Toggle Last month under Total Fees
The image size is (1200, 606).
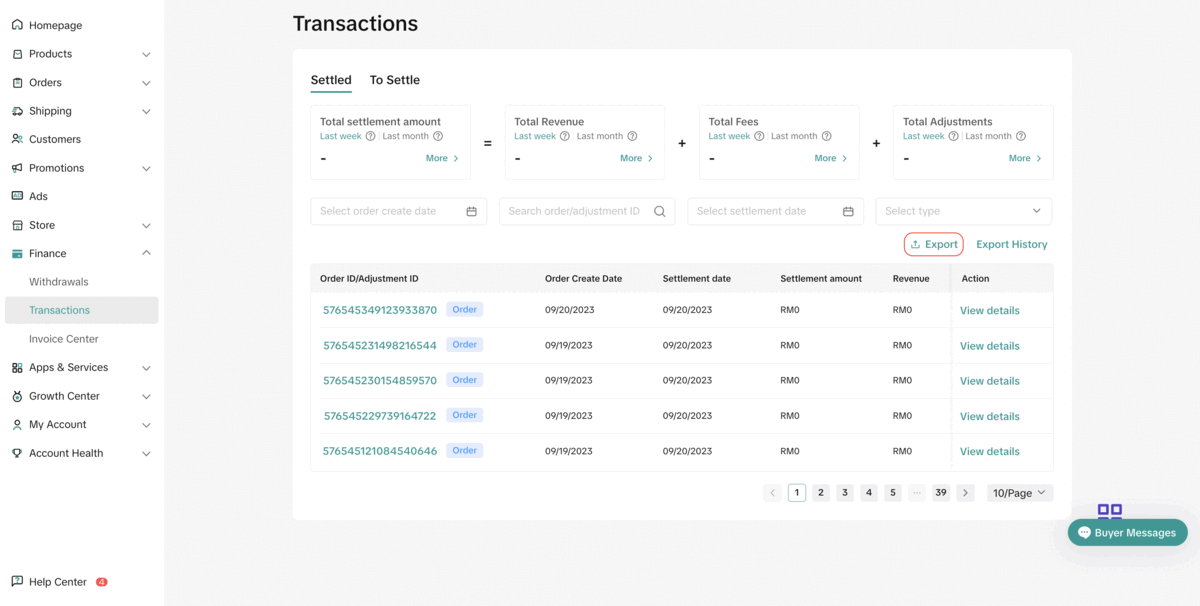pyautogui.click(x=794, y=136)
